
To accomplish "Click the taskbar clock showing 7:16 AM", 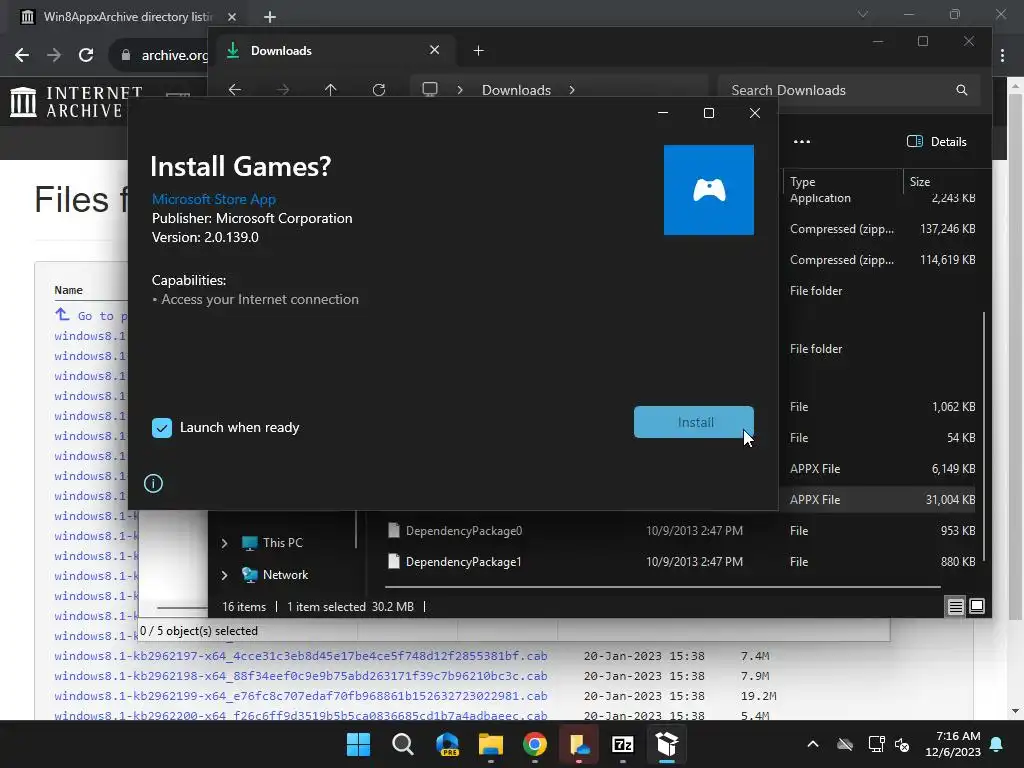I will click(953, 744).
